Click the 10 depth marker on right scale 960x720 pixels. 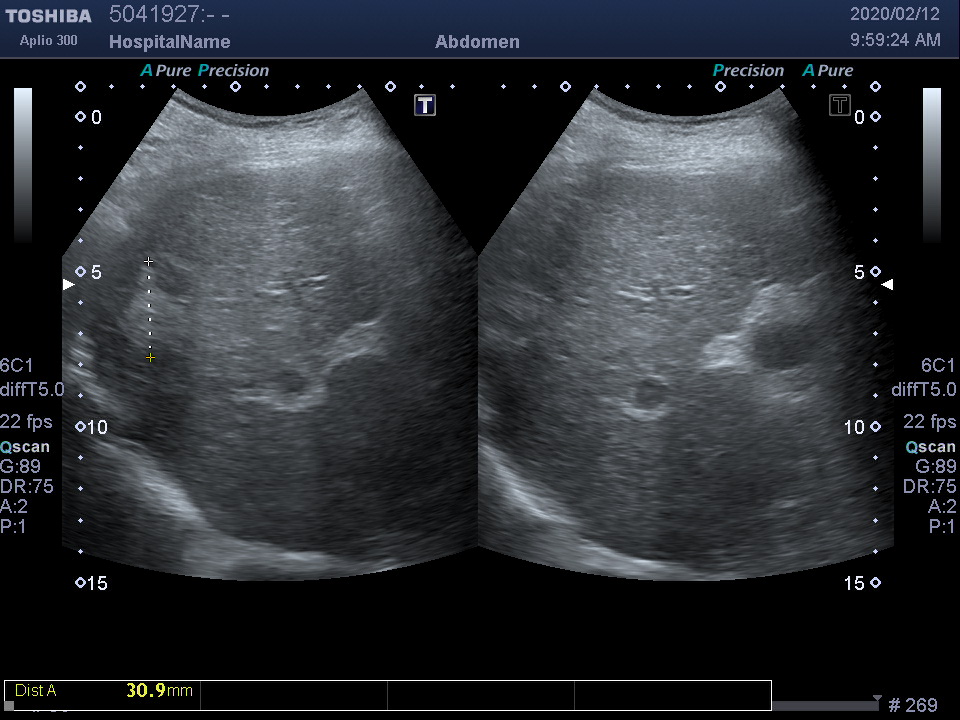point(854,427)
